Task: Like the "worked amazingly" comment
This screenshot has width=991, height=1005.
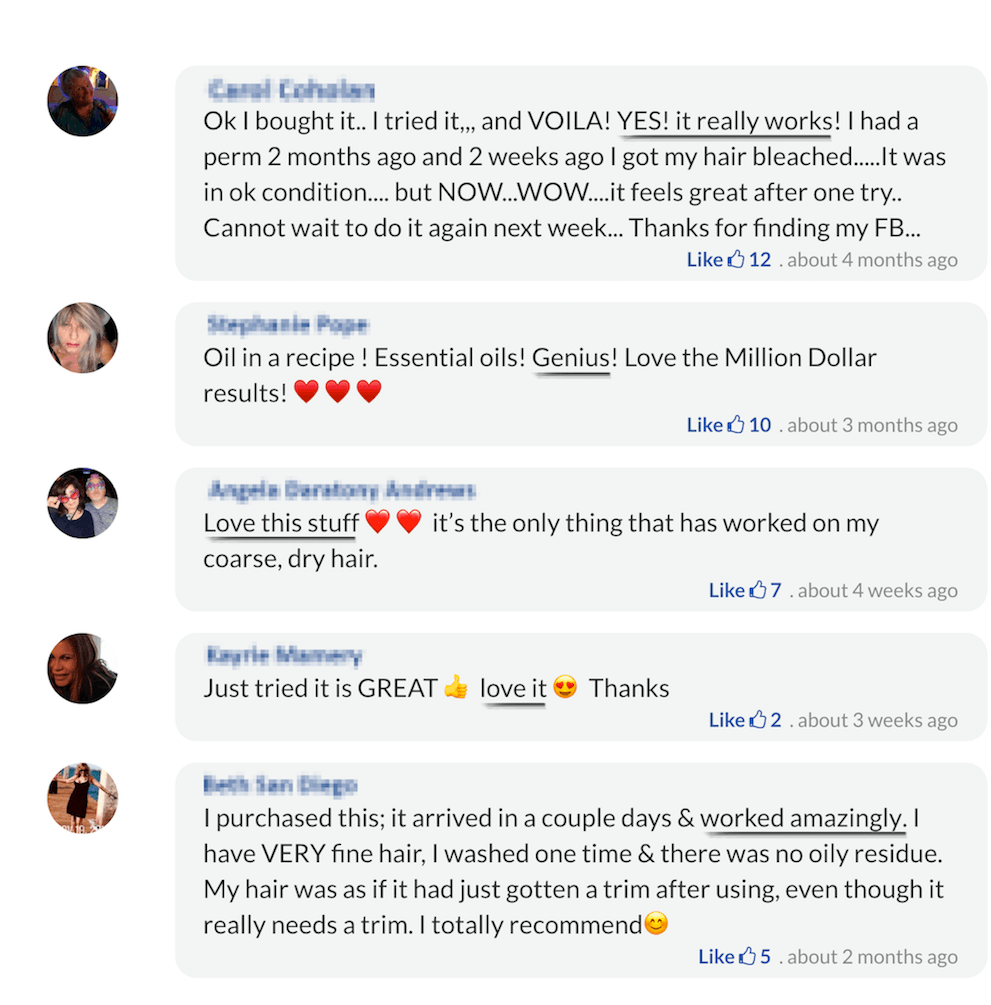Action: [715, 957]
